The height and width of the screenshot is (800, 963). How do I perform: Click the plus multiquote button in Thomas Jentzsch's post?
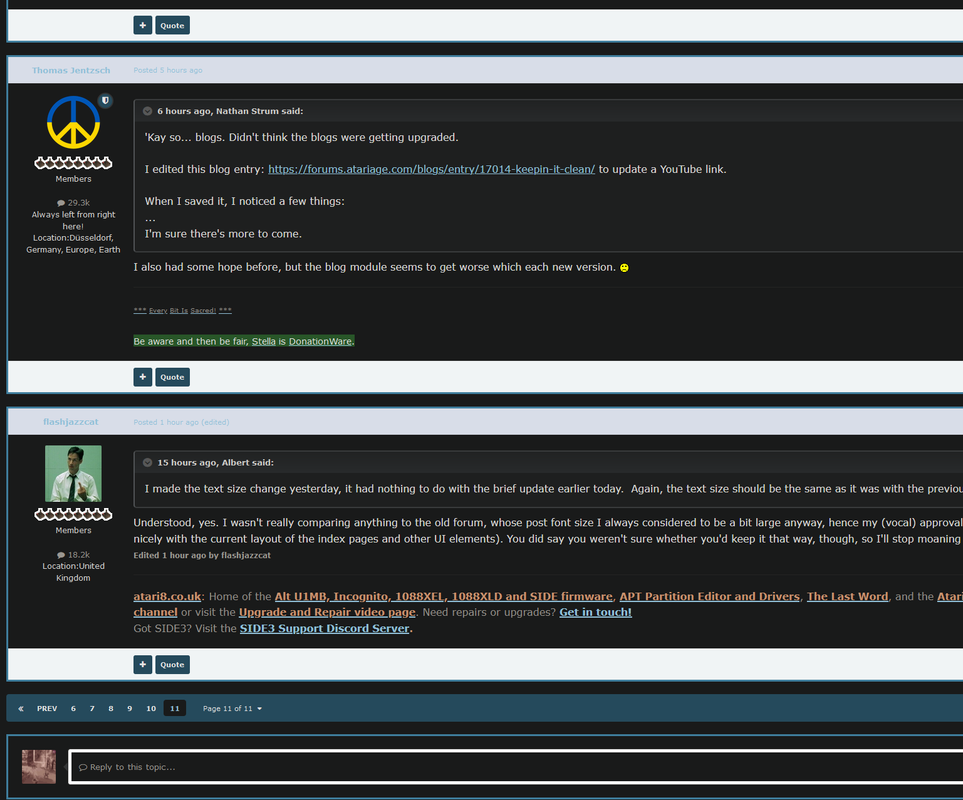[x=142, y=377]
